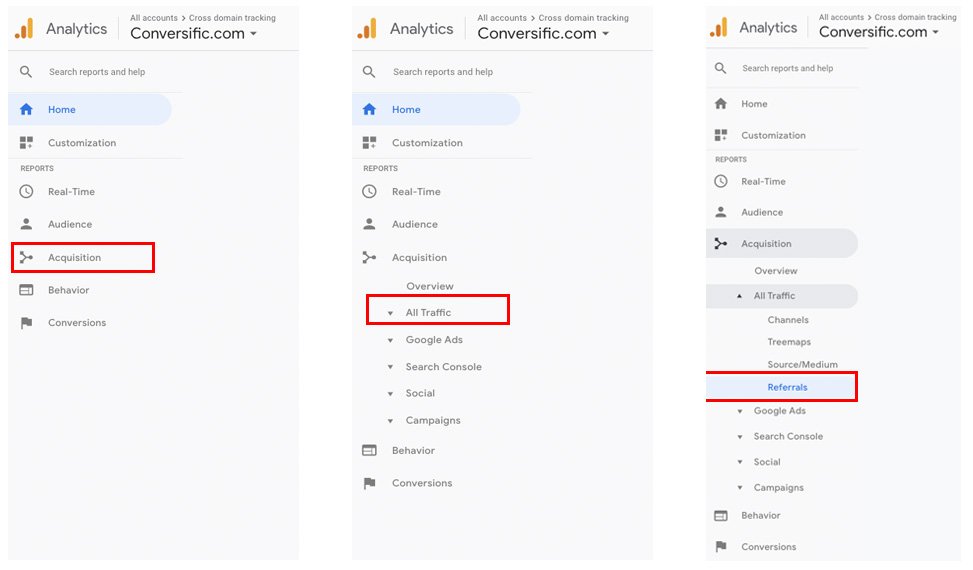Click the Audience person icon in the middle panel
This screenshot has height=570, width=973.
click(369, 224)
